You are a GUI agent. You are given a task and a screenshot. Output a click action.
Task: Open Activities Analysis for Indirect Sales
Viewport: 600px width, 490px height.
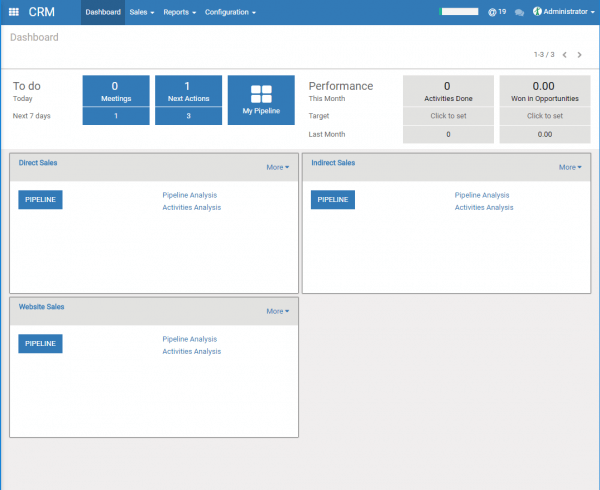tap(484, 207)
